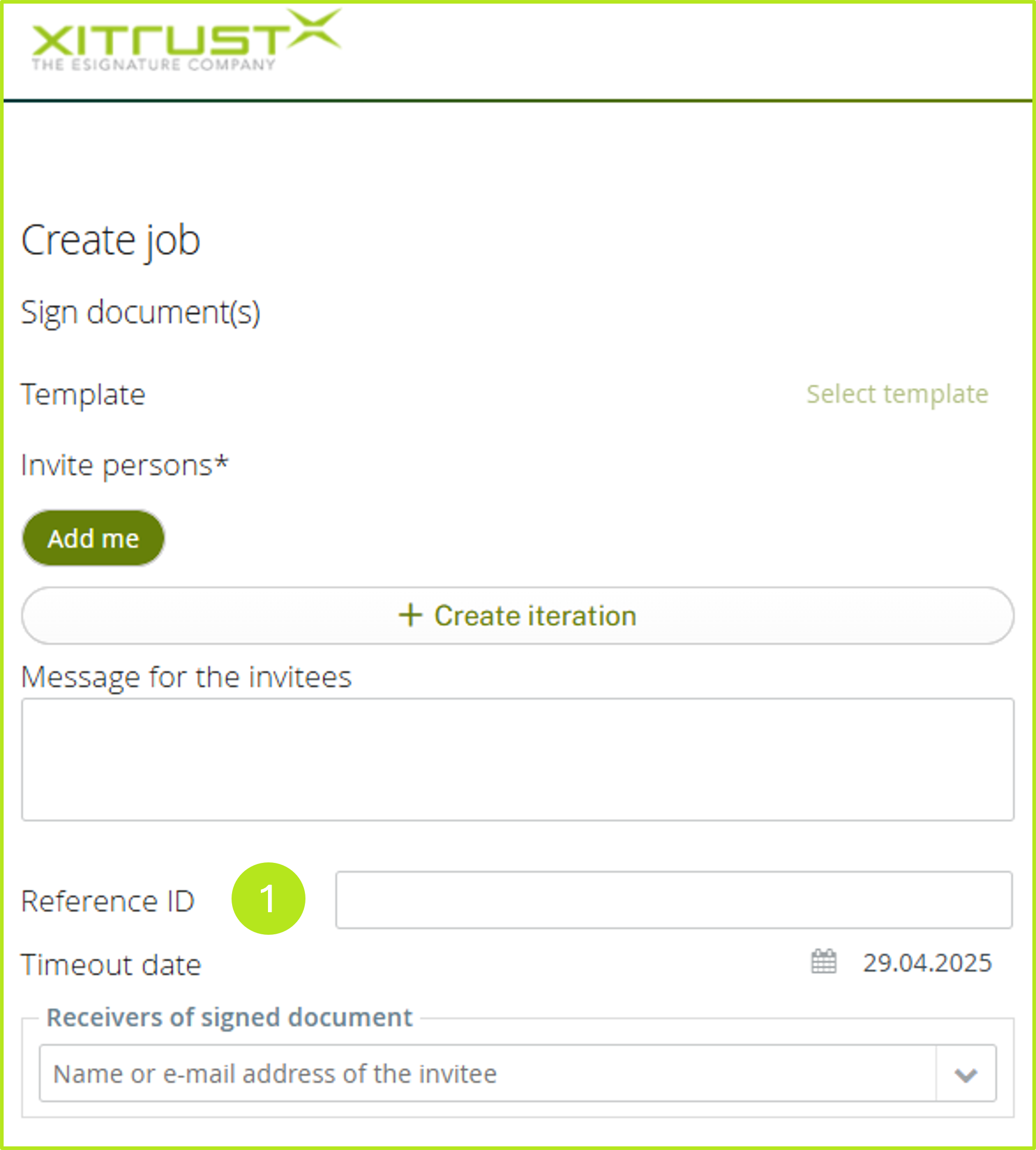Focus the Message for the invitees textbox
The width and height of the screenshot is (1036, 1150).
[517, 759]
